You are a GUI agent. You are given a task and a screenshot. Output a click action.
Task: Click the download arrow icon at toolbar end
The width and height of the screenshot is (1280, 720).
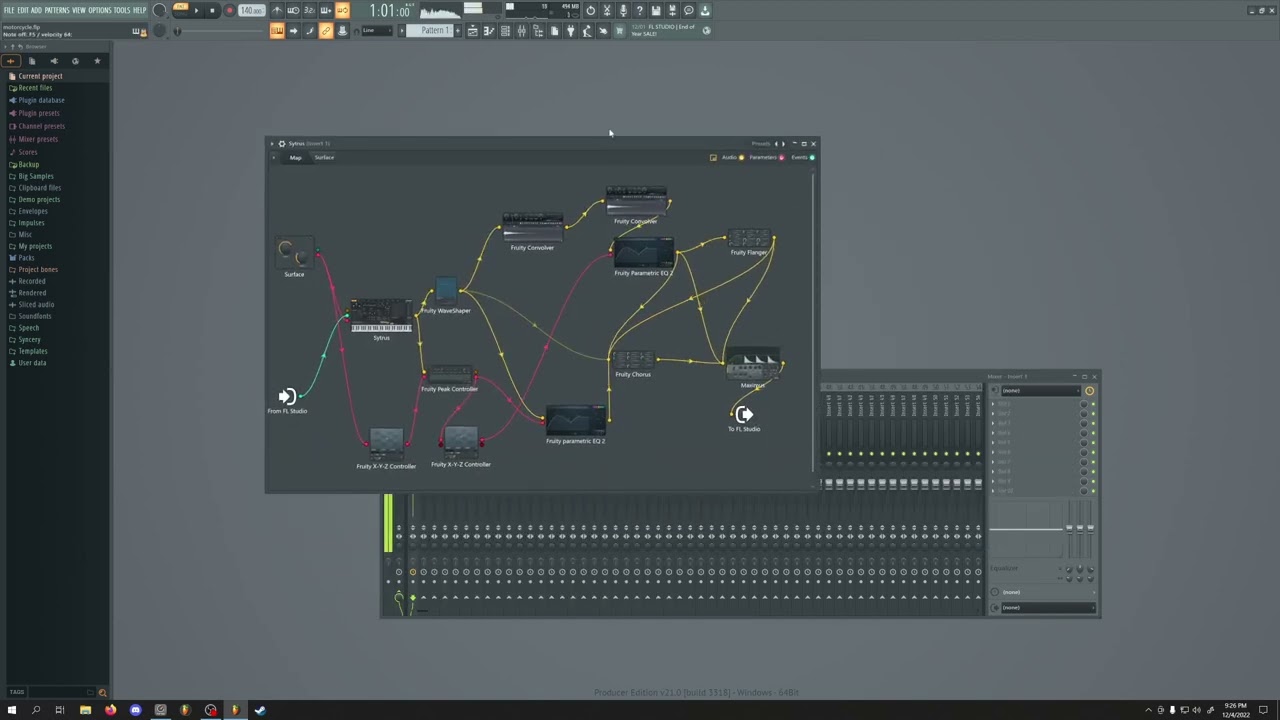[704, 10]
